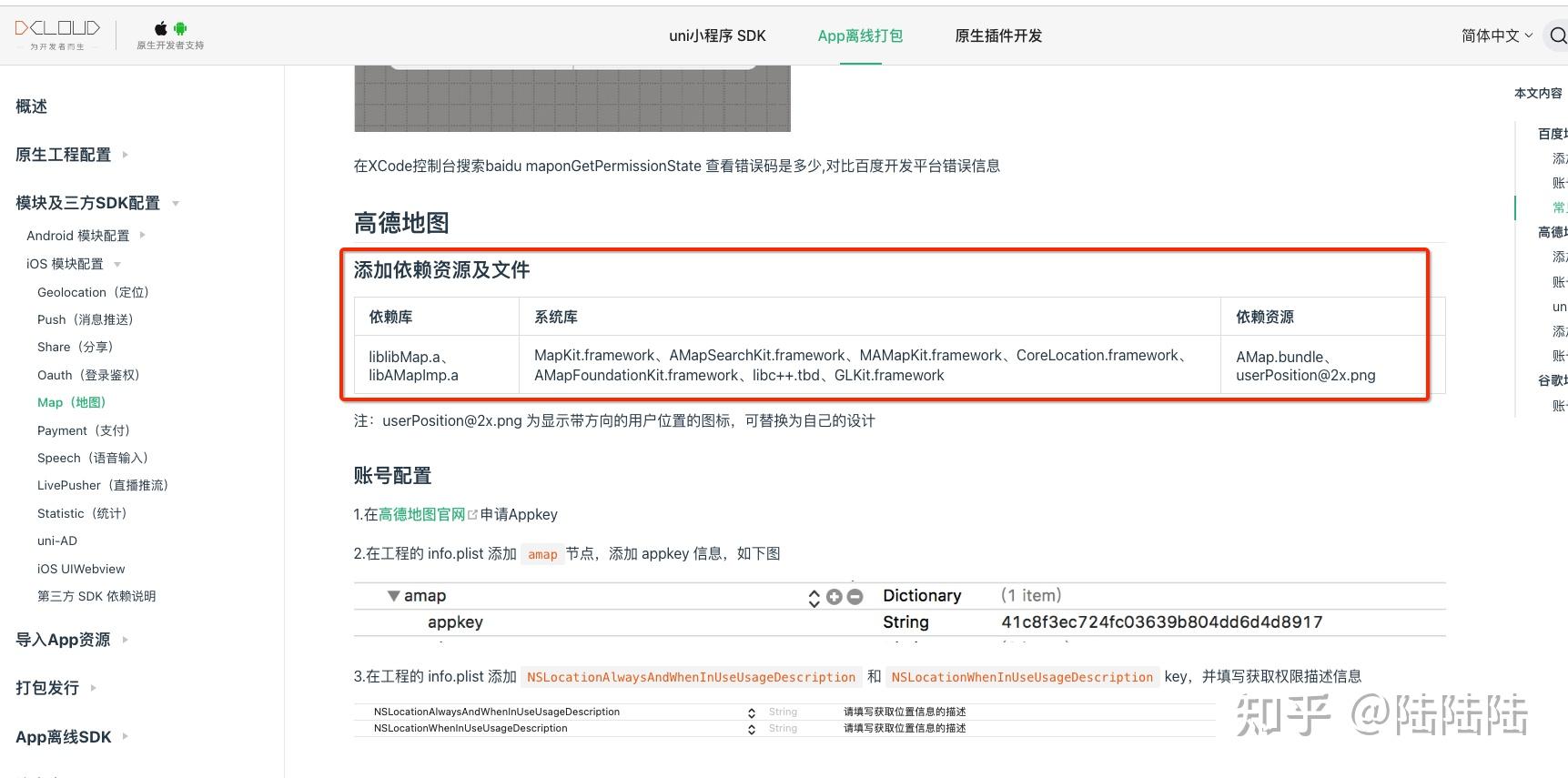Click the NSLocation plist screenshot image
The width and height of the screenshot is (1568, 778).
click(x=784, y=720)
